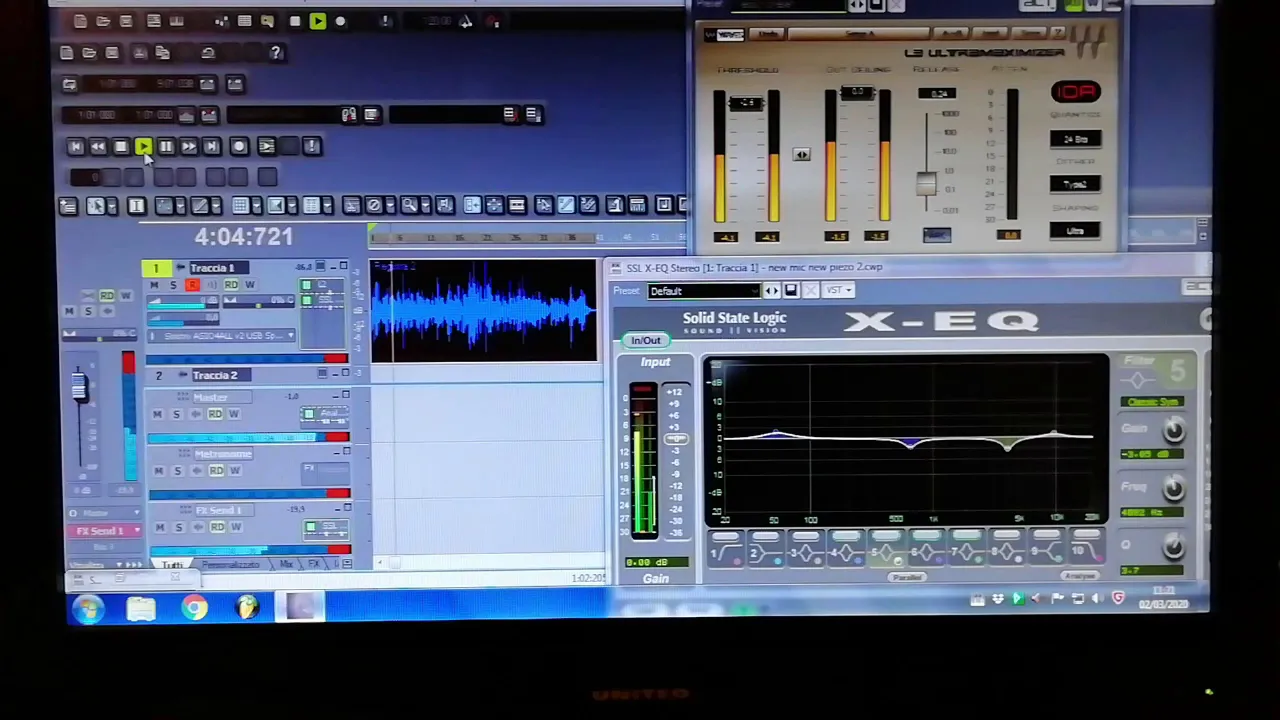Rewind to the project start
Viewport: 1280px width, 720px height.
[x=76, y=146]
